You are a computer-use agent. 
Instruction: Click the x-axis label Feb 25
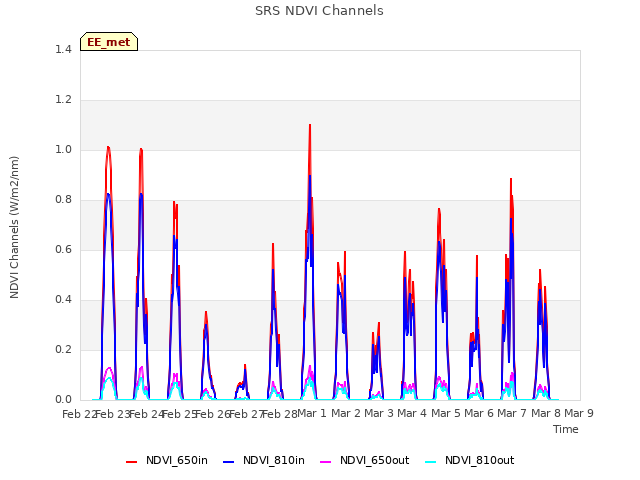179,414
